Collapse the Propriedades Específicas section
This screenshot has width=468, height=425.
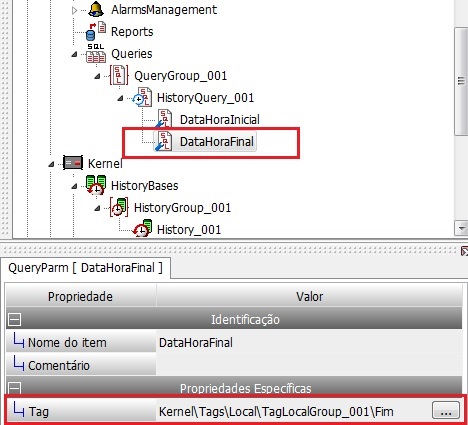pyautogui.click(x=15, y=388)
